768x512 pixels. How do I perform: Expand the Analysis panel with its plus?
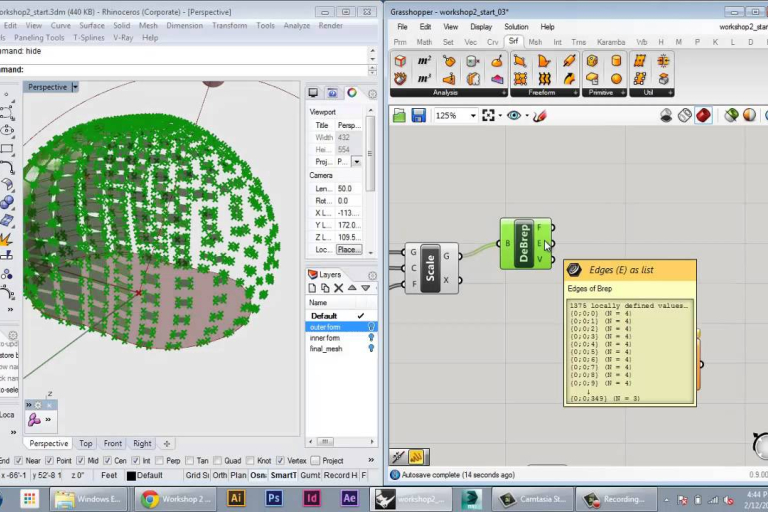click(504, 93)
